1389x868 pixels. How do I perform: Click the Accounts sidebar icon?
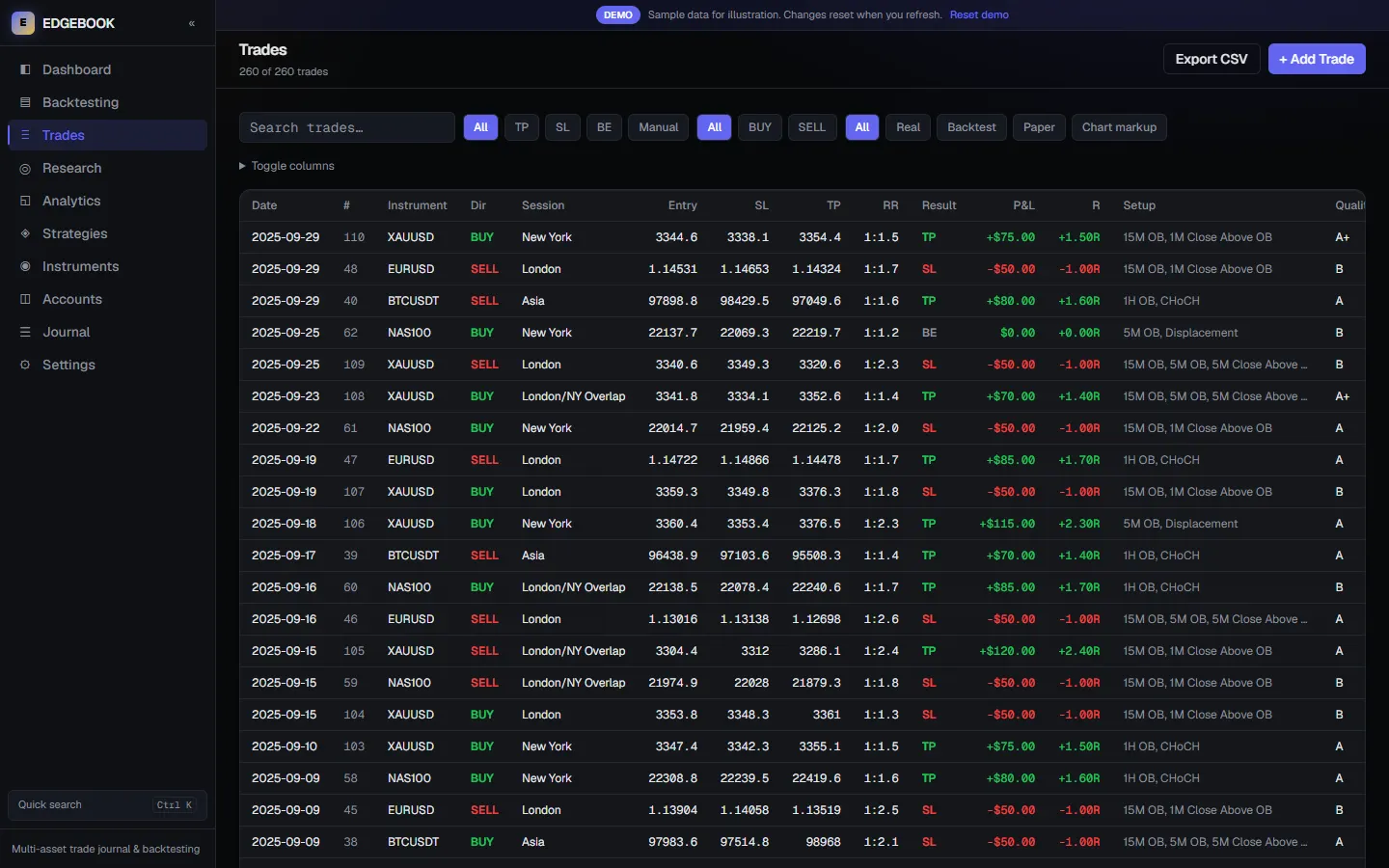click(25, 299)
